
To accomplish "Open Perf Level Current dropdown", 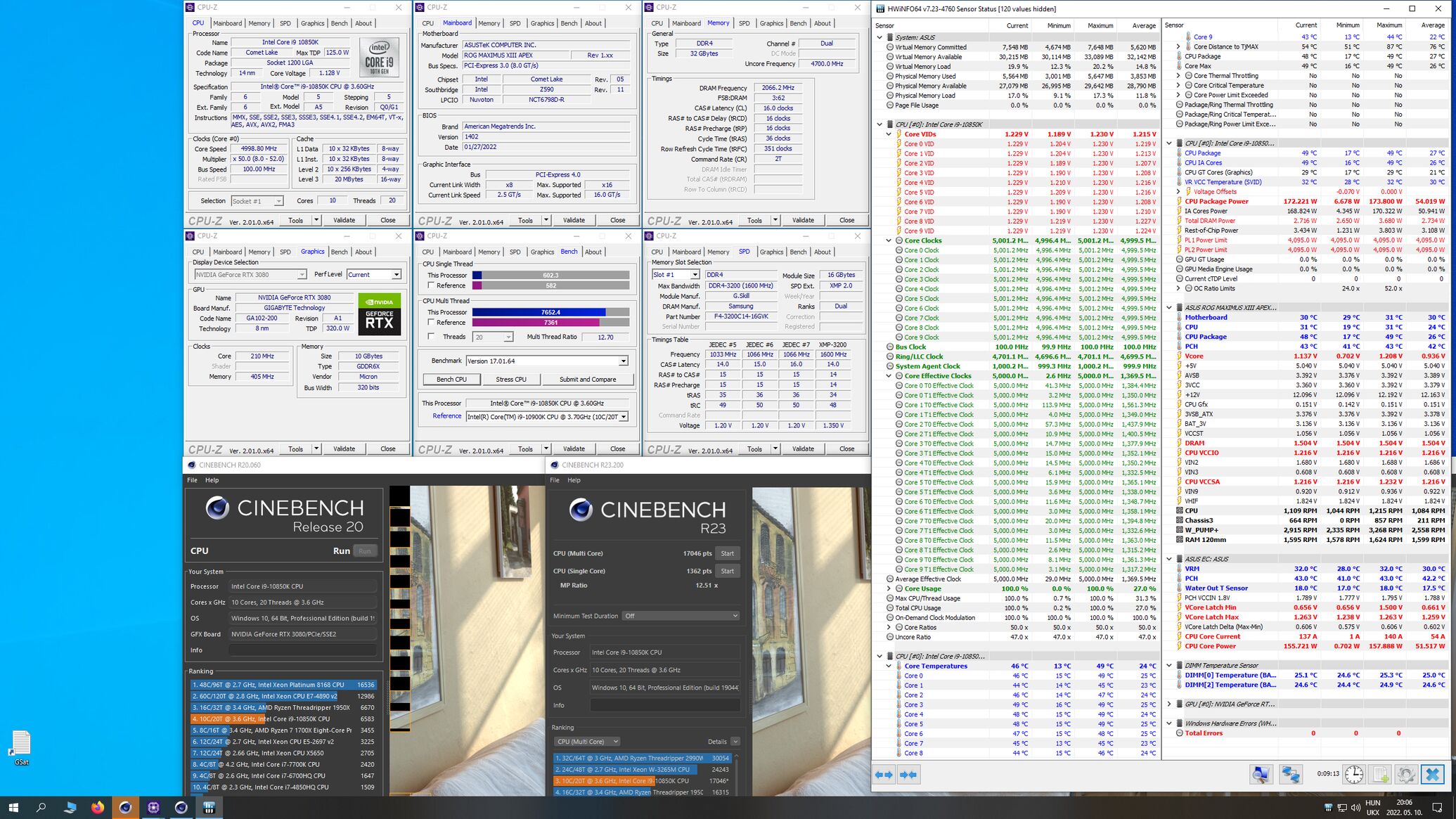I will (x=373, y=275).
